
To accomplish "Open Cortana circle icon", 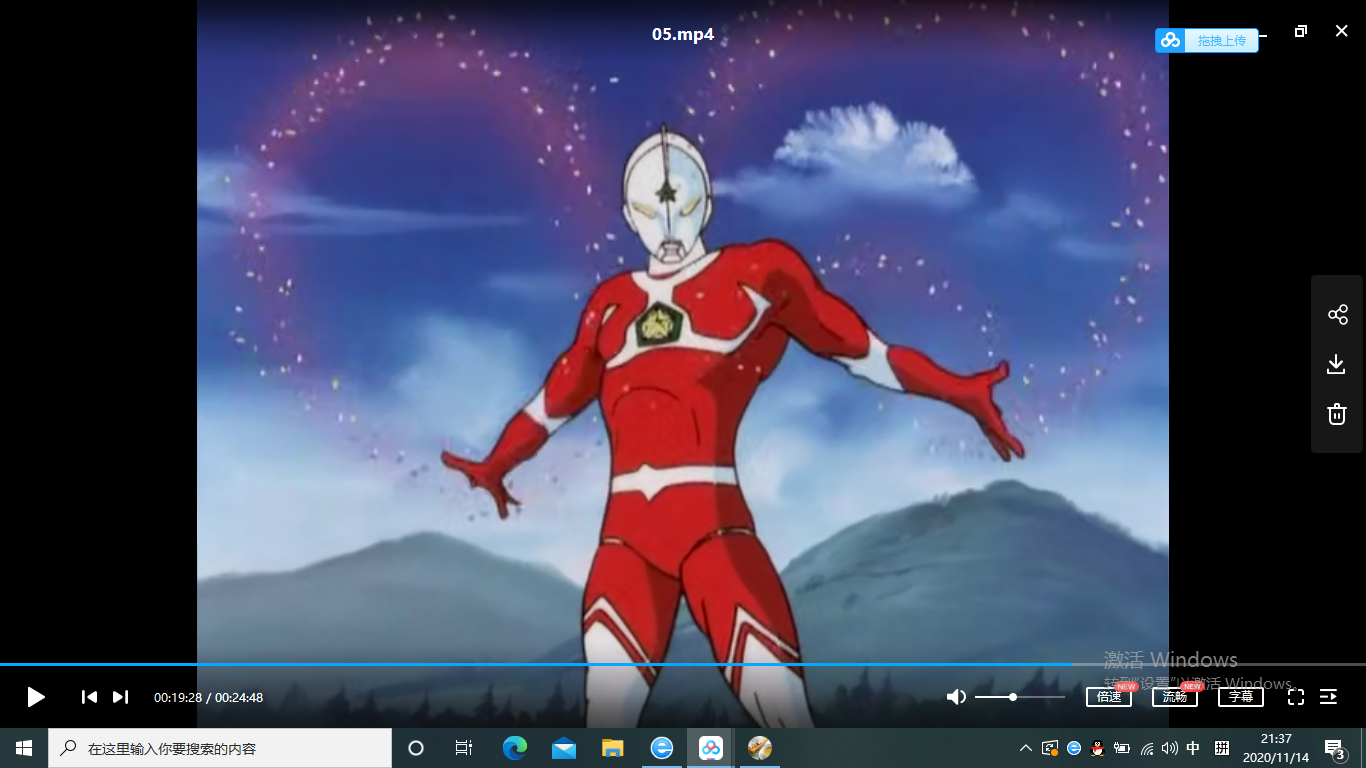I will coord(416,748).
